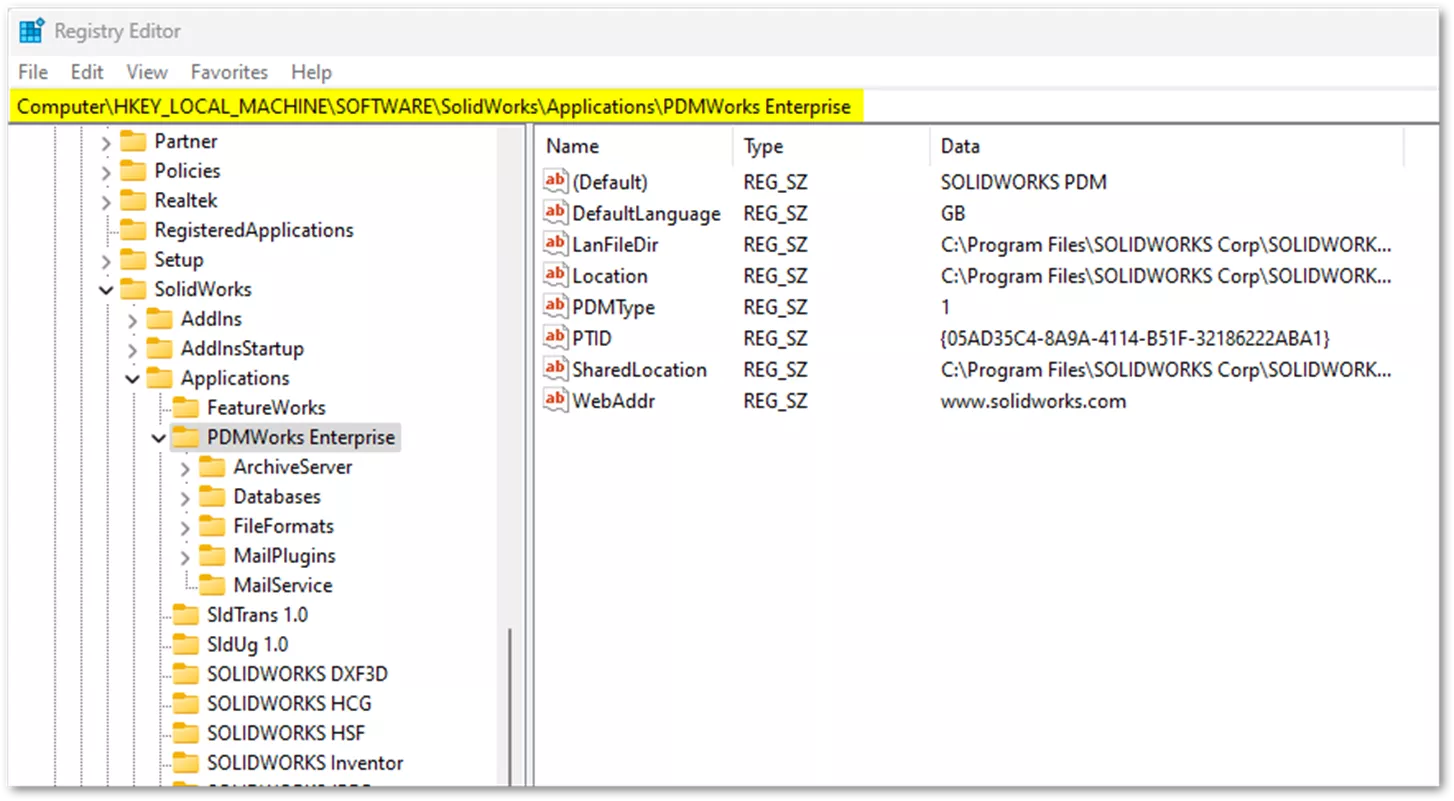
Task: Expand the AddIns key
Action: click(x=132, y=320)
